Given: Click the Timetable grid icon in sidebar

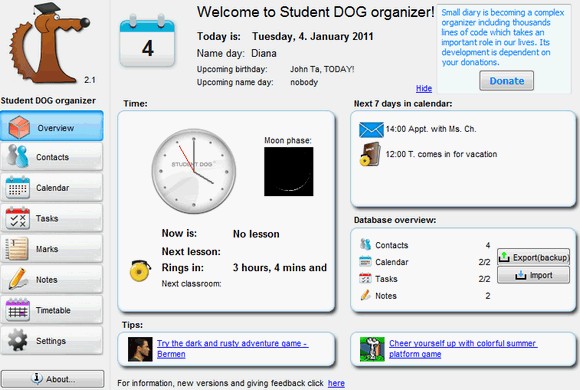Looking at the screenshot, I should (x=17, y=310).
